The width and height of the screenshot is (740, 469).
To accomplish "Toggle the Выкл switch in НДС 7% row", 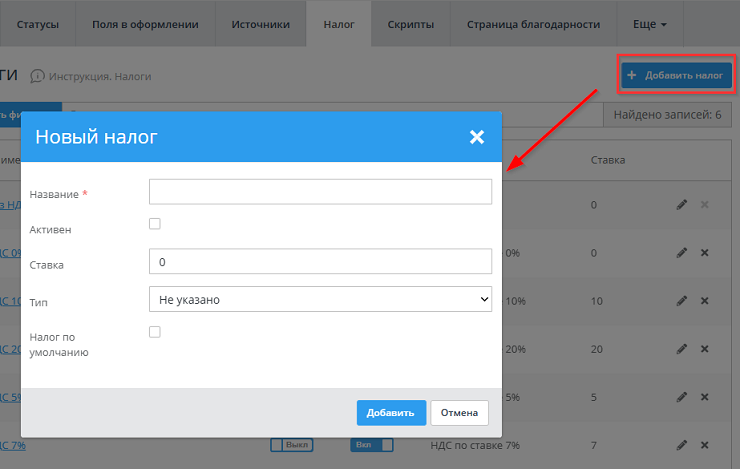I will 291,444.
